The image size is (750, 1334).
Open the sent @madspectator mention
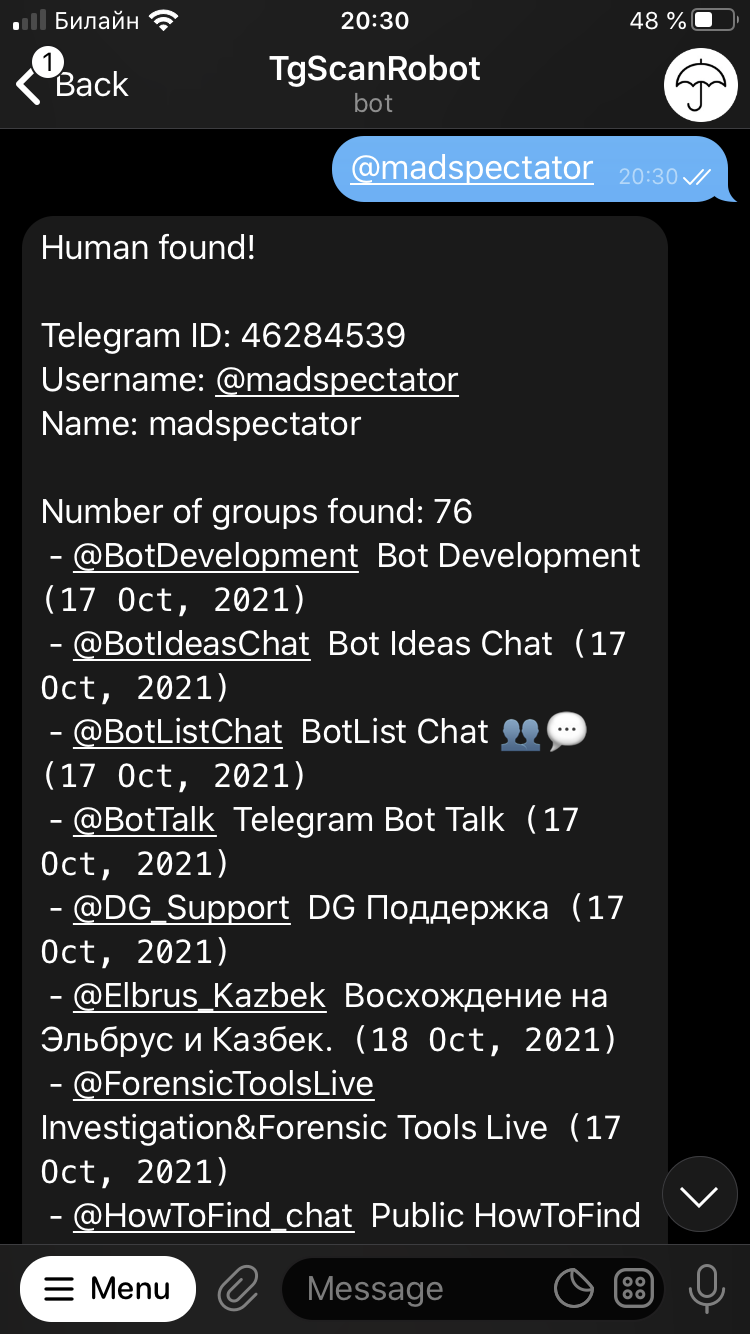point(472,168)
